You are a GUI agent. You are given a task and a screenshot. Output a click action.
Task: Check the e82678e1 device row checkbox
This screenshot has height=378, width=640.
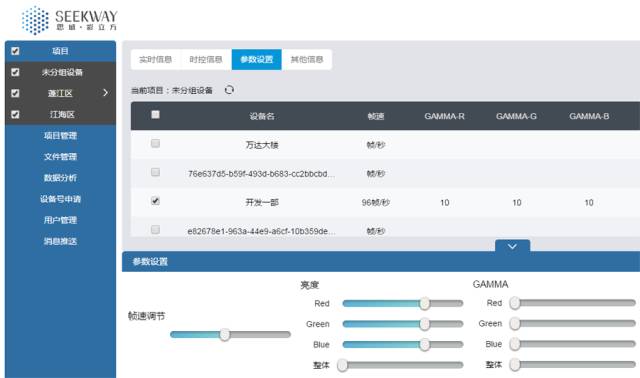(x=155, y=229)
